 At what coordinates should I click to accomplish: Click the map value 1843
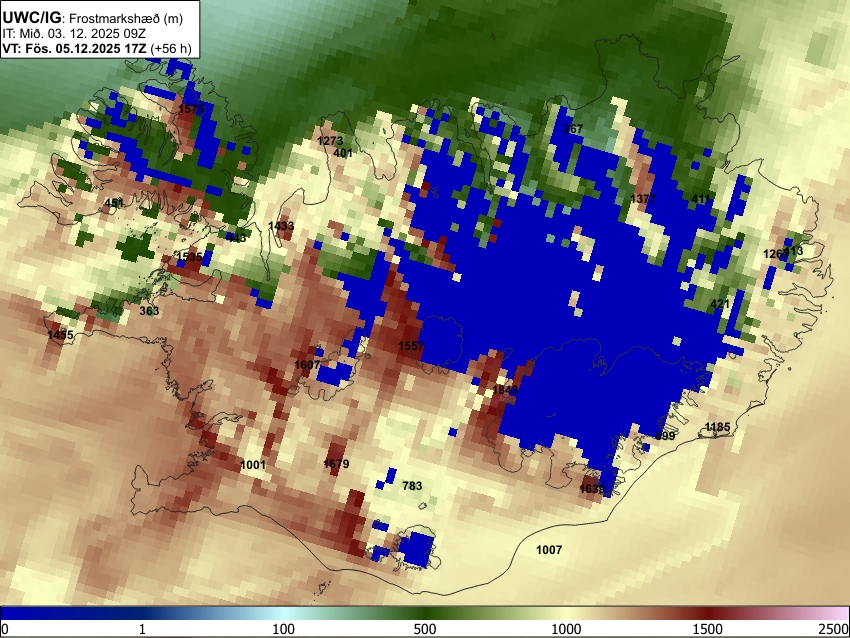point(505,390)
